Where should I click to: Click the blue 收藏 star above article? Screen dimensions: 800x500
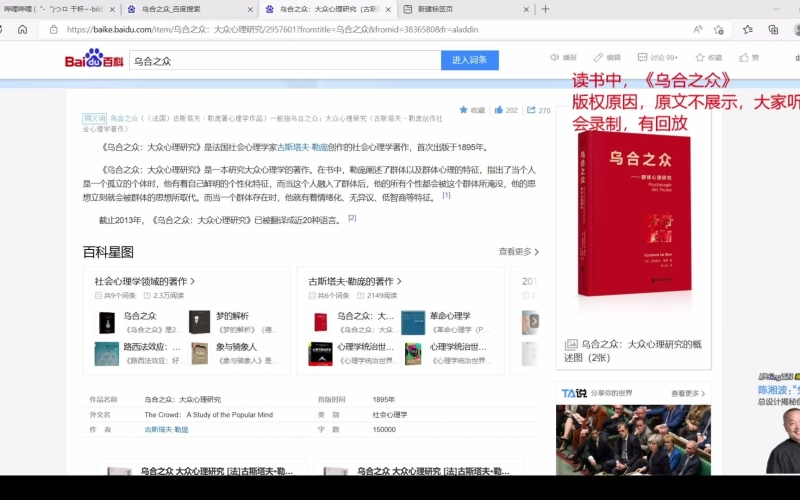[463, 110]
